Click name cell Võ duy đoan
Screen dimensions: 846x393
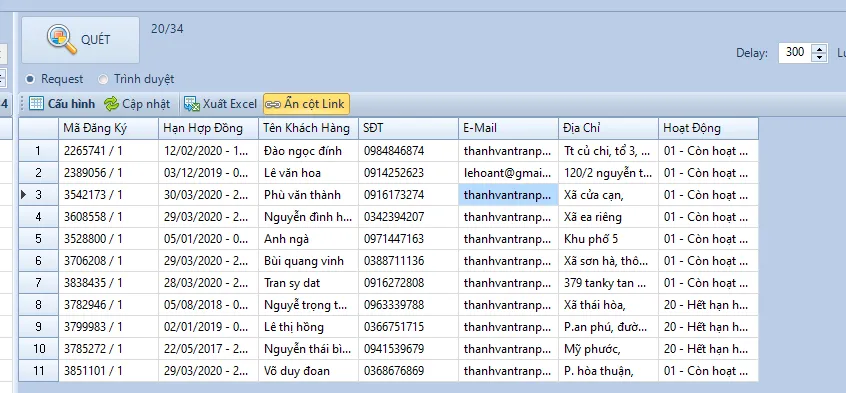tap(309, 371)
